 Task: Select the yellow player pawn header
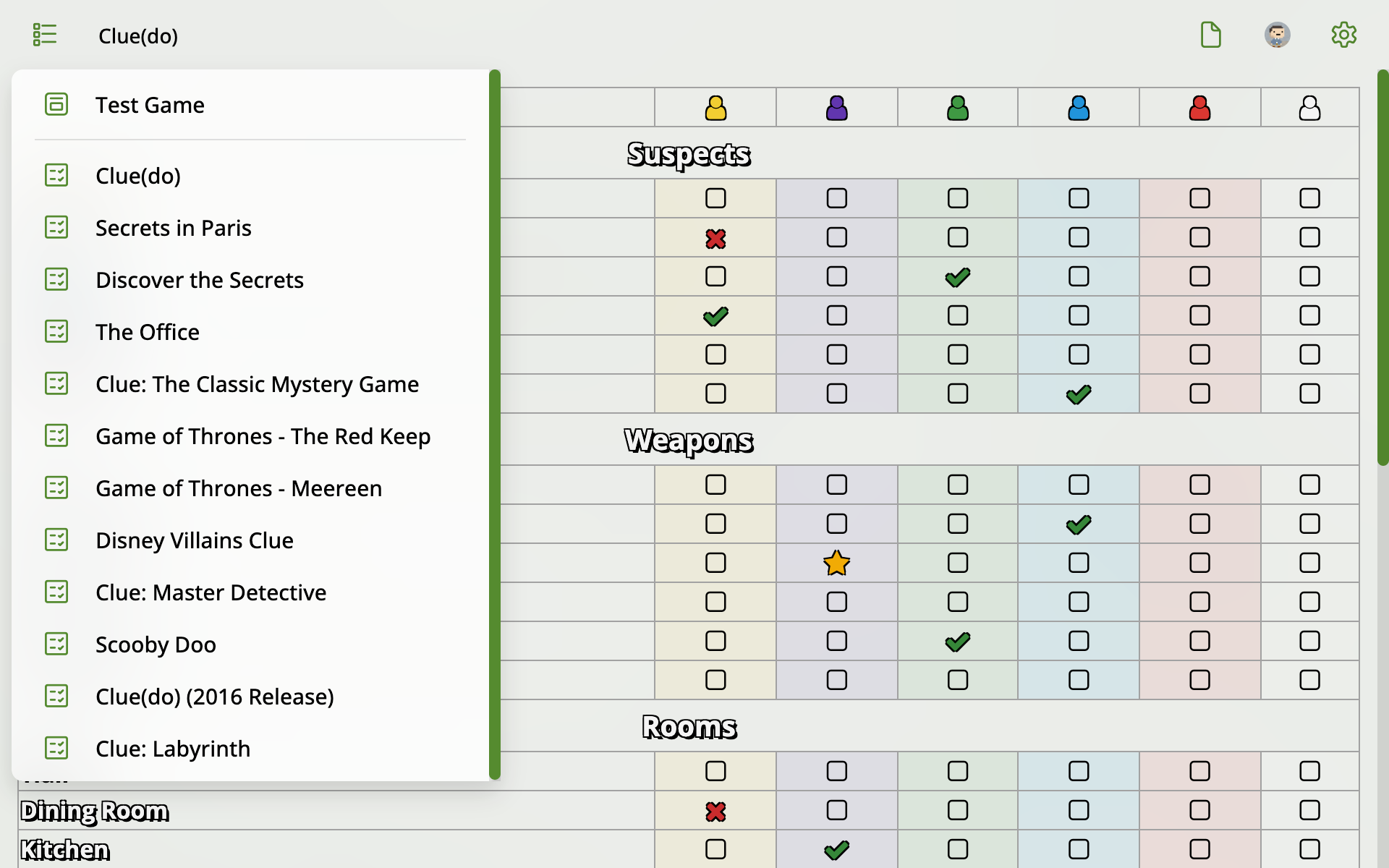point(715,108)
